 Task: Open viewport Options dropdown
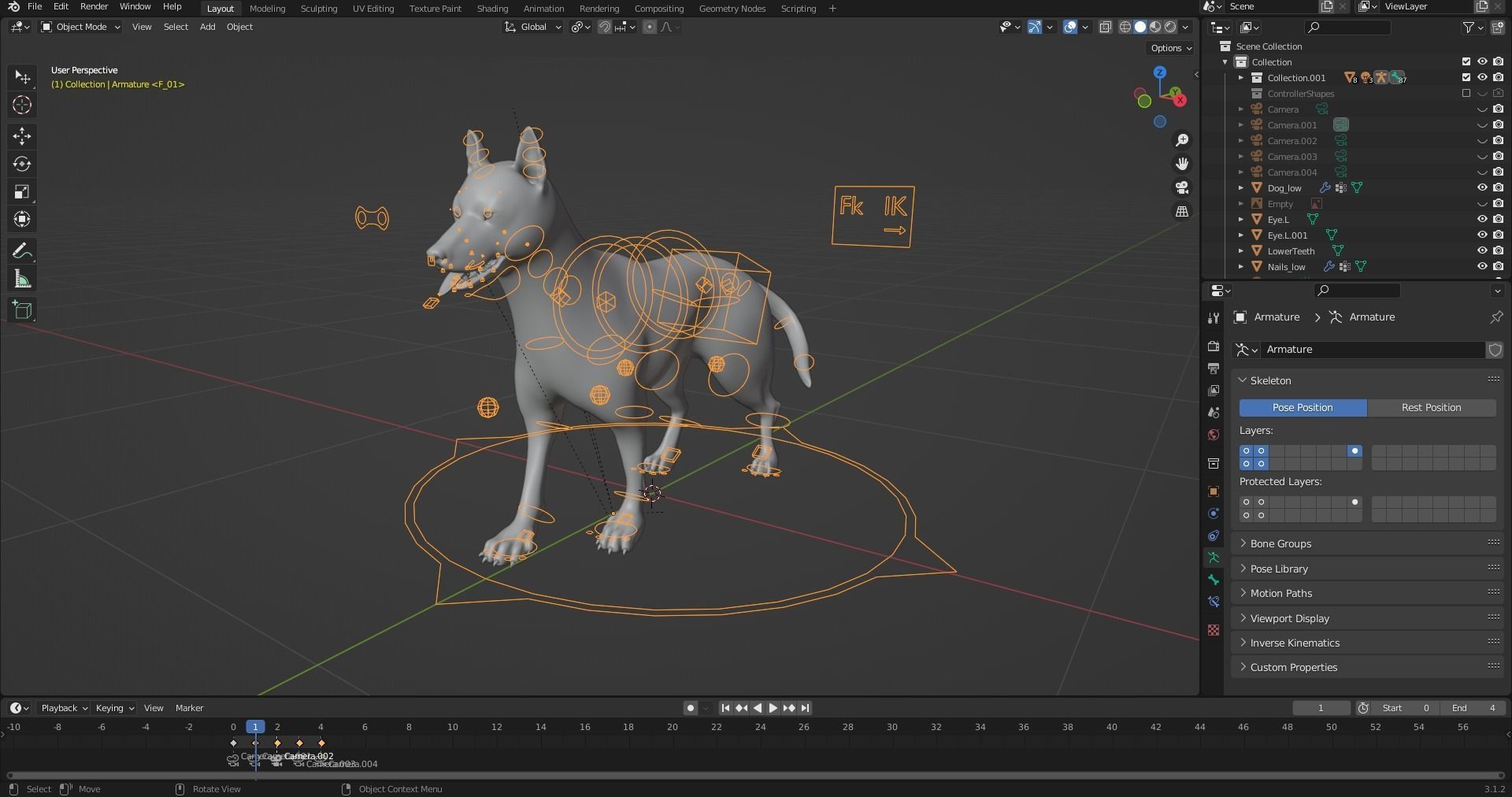click(1170, 48)
